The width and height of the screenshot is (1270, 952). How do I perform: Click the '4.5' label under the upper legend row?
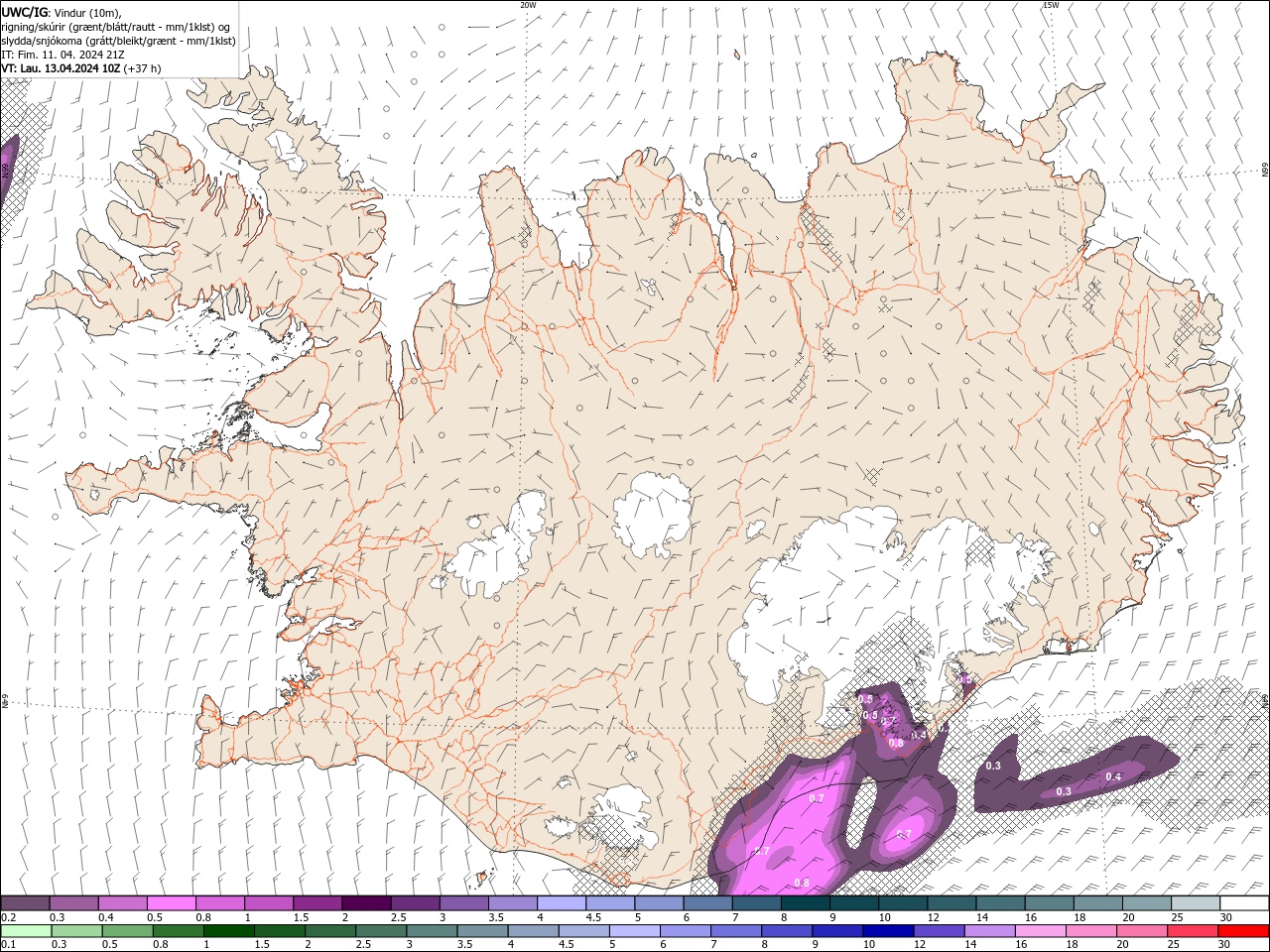[593, 917]
